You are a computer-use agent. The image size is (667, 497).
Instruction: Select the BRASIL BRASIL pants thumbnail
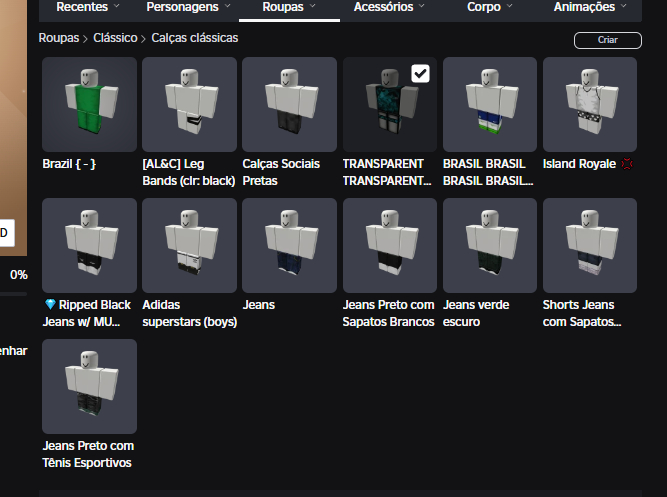(x=490, y=104)
